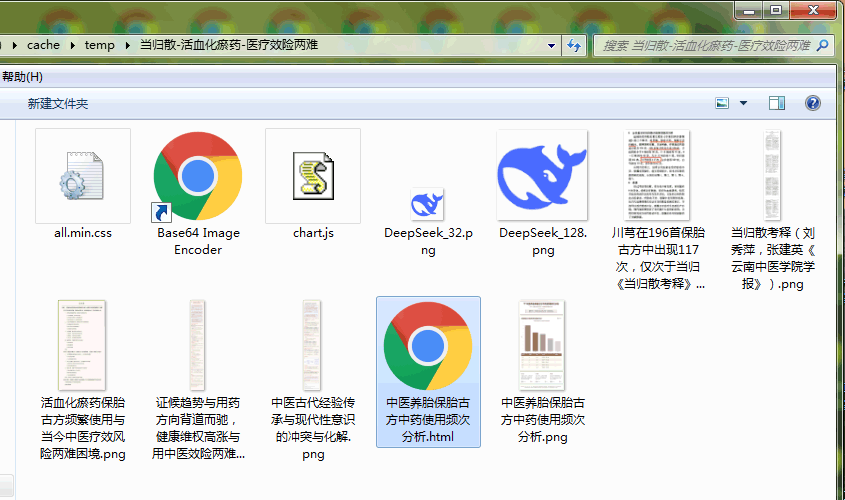
Task: Select the 证候趋势与用药方向背道而驰 thumbnail
Action: tap(197, 345)
